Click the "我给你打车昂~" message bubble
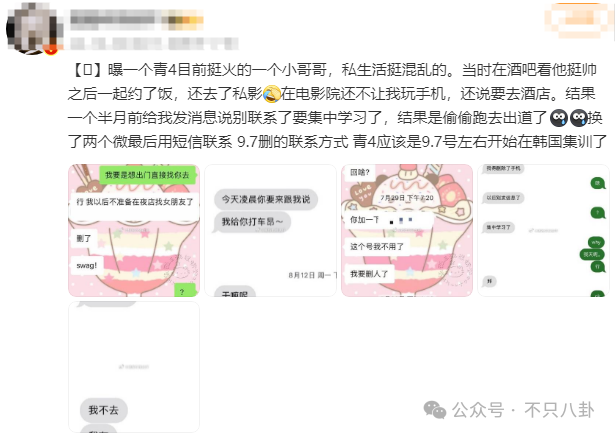This screenshot has height=435, width=615. (x=253, y=222)
